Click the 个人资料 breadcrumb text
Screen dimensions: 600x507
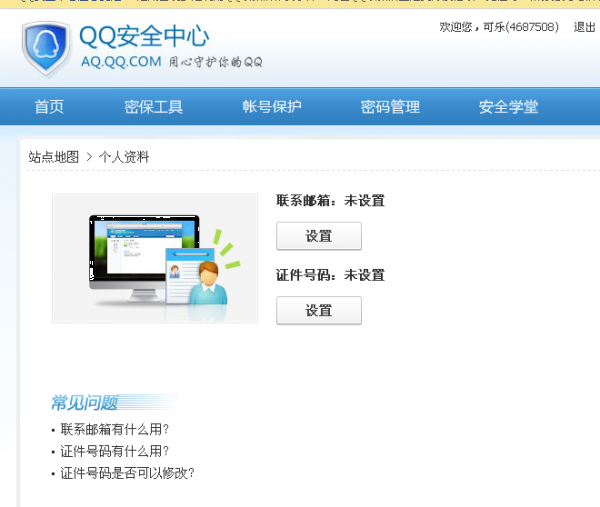[124, 157]
